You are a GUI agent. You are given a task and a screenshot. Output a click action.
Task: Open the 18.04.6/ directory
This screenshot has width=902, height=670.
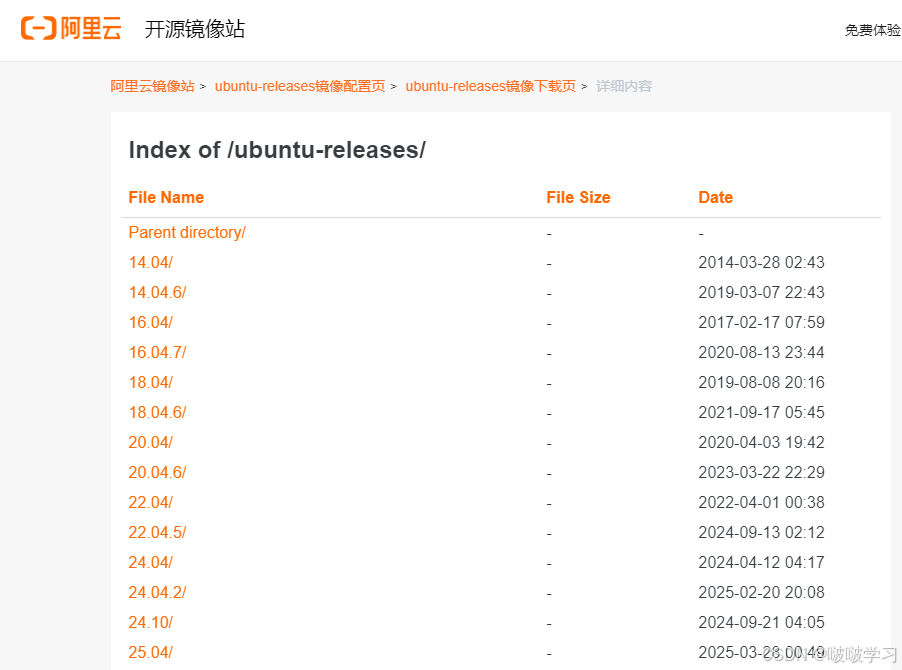click(157, 412)
